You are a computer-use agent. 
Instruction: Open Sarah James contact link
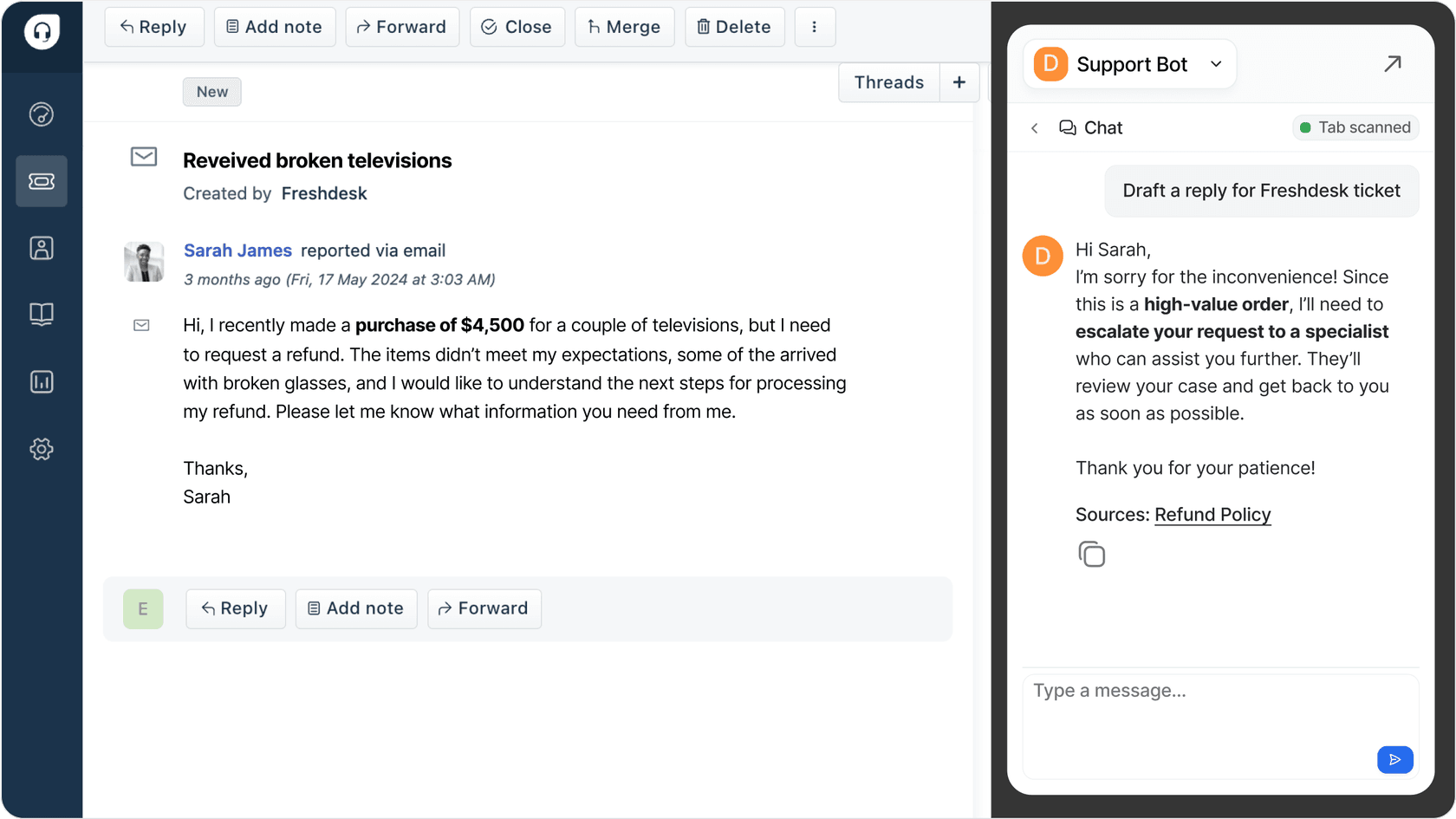pyautogui.click(x=237, y=250)
